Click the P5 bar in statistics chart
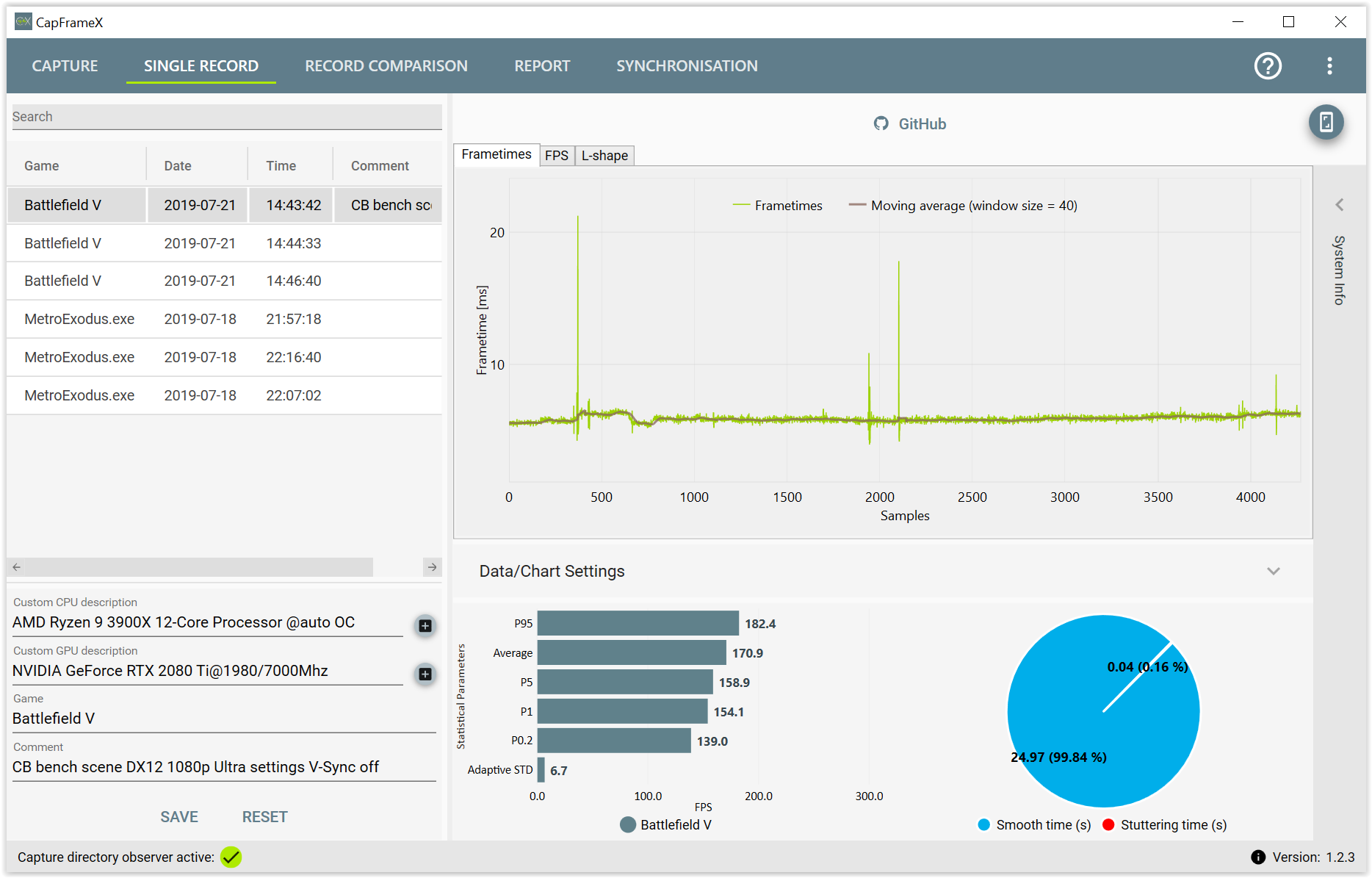This screenshot has height=878, width=1372. coord(625,682)
